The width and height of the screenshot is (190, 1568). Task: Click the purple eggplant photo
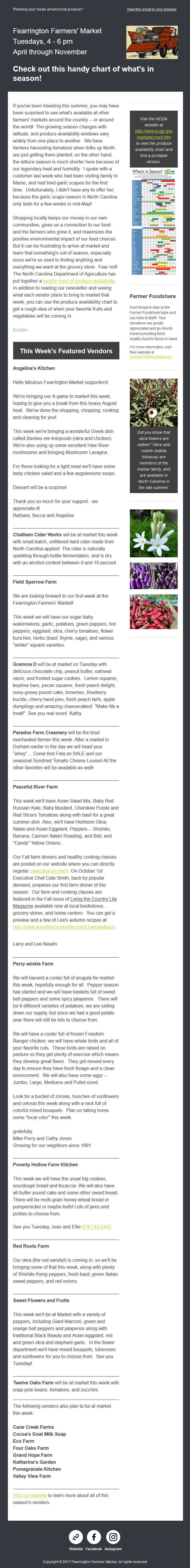pyautogui.click(x=154, y=576)
